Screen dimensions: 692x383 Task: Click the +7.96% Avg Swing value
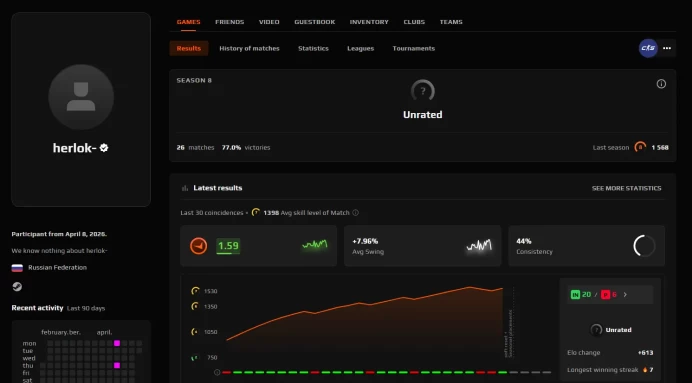(365, 241)
